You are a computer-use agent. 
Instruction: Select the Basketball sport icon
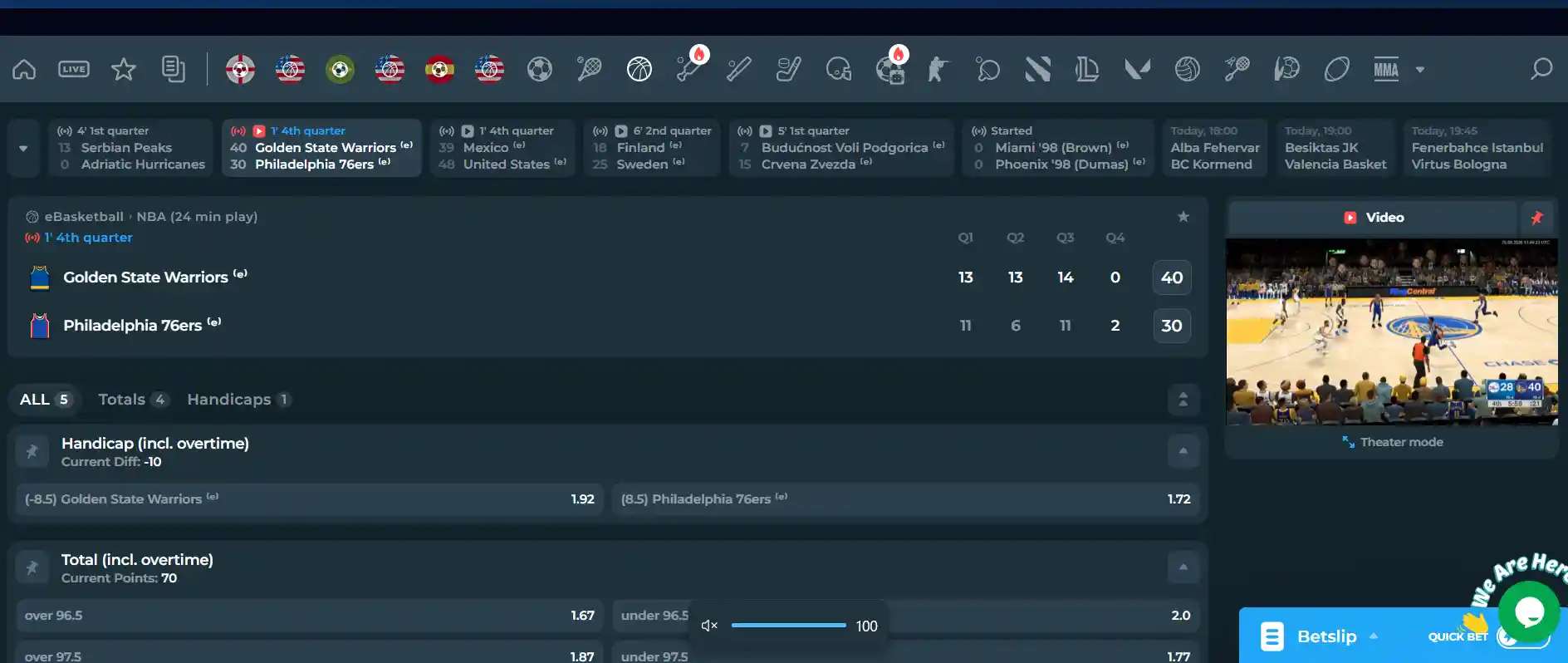tap(639, 69)
